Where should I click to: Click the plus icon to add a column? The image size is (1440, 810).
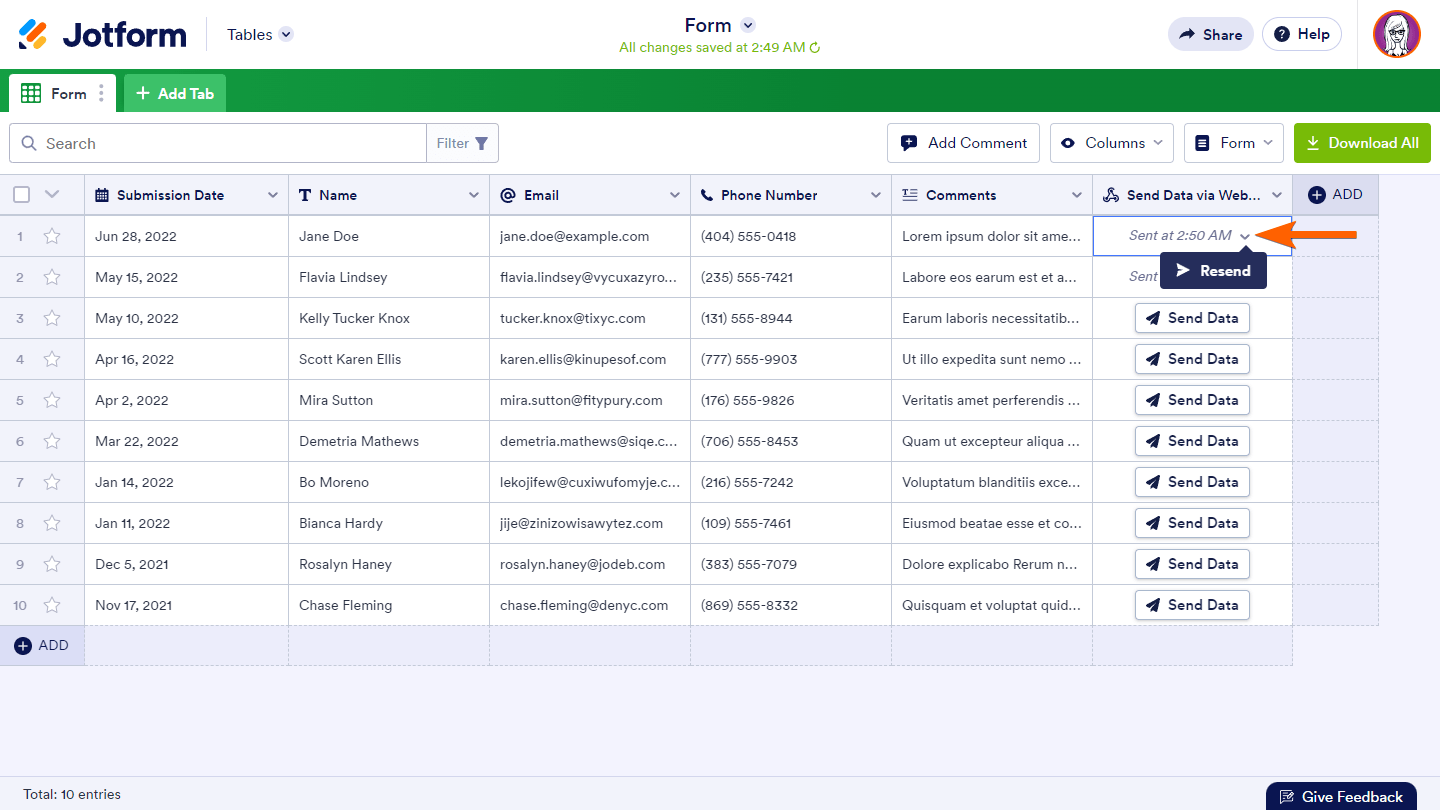click(1317, 195)
